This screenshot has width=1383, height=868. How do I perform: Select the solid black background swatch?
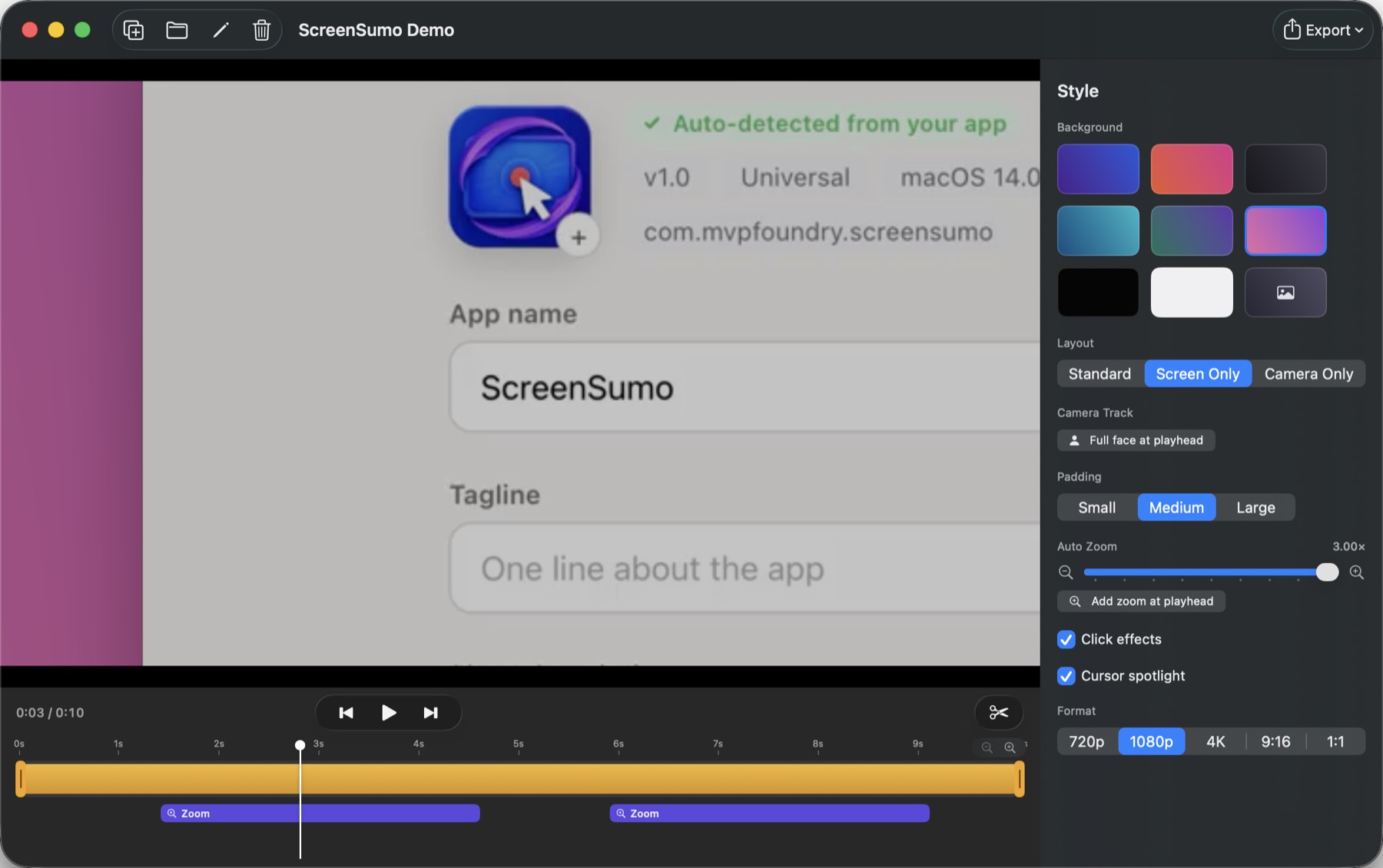[x=1098, y=293]
